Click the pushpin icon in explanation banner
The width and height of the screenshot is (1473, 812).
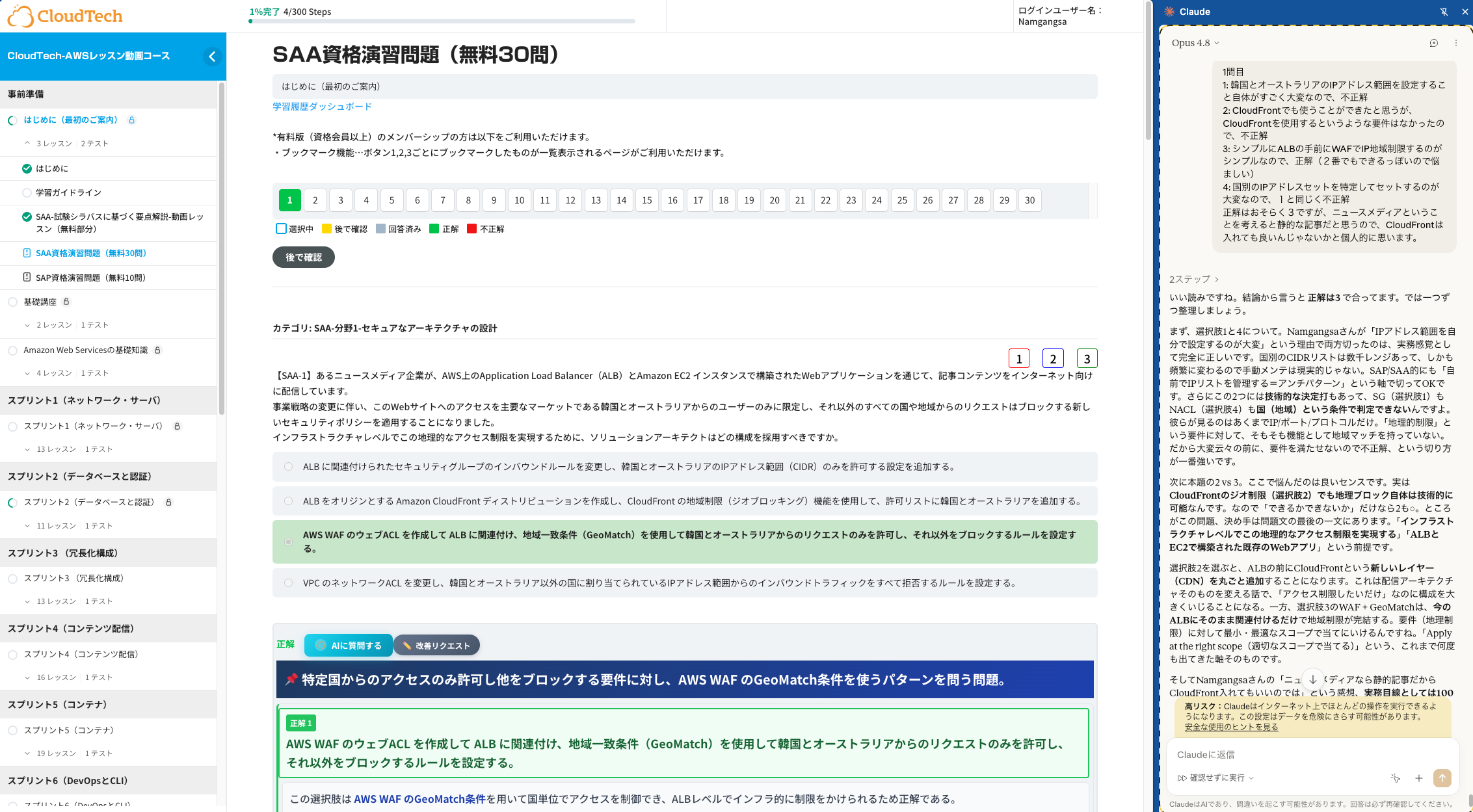pos(291,679)
